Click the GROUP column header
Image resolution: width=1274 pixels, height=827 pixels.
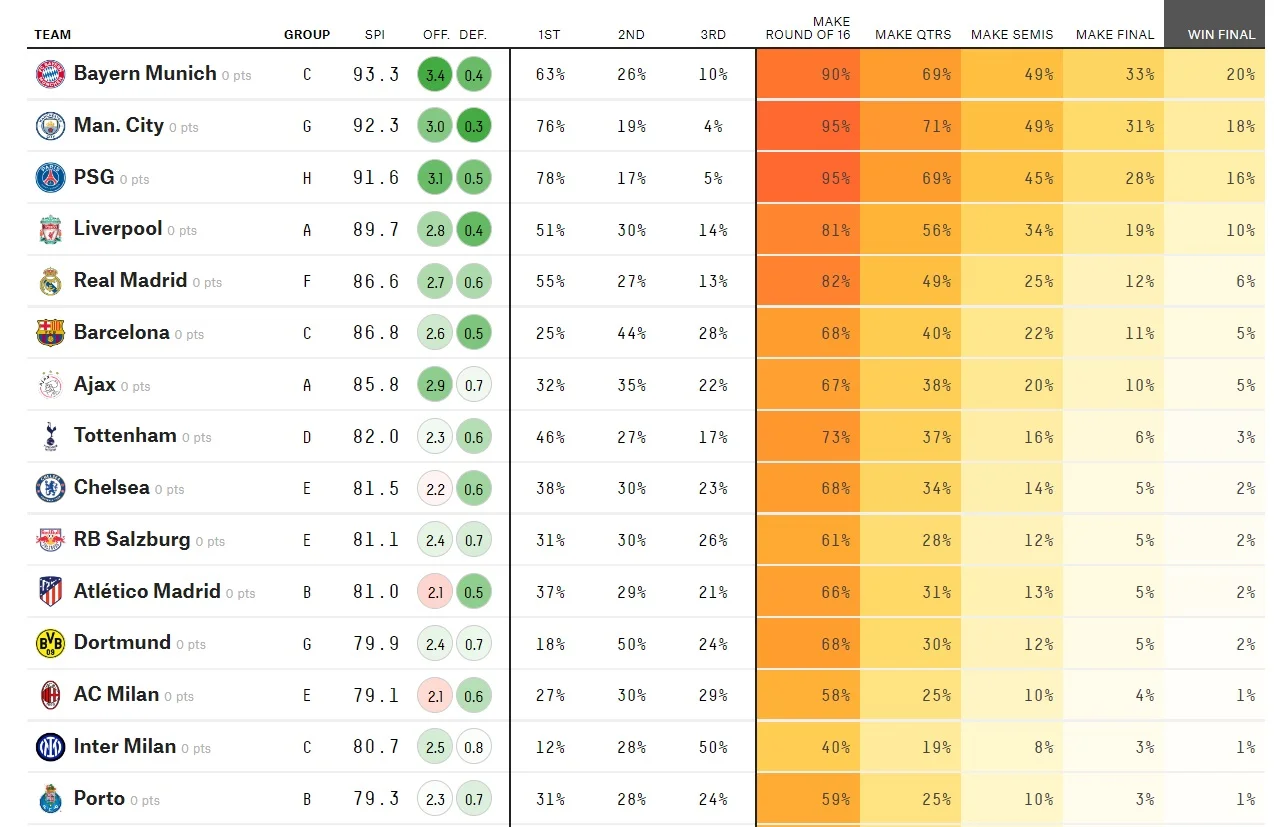307,34
